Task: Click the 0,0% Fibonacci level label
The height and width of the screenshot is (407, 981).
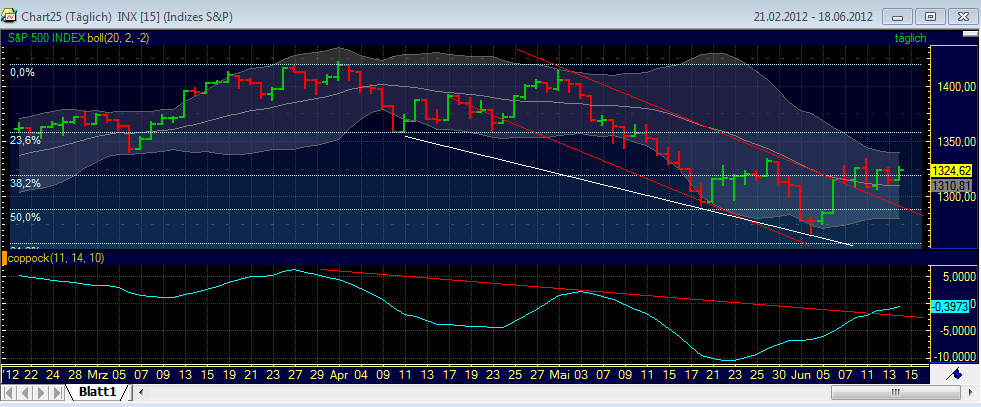Action: coord(23,73)
